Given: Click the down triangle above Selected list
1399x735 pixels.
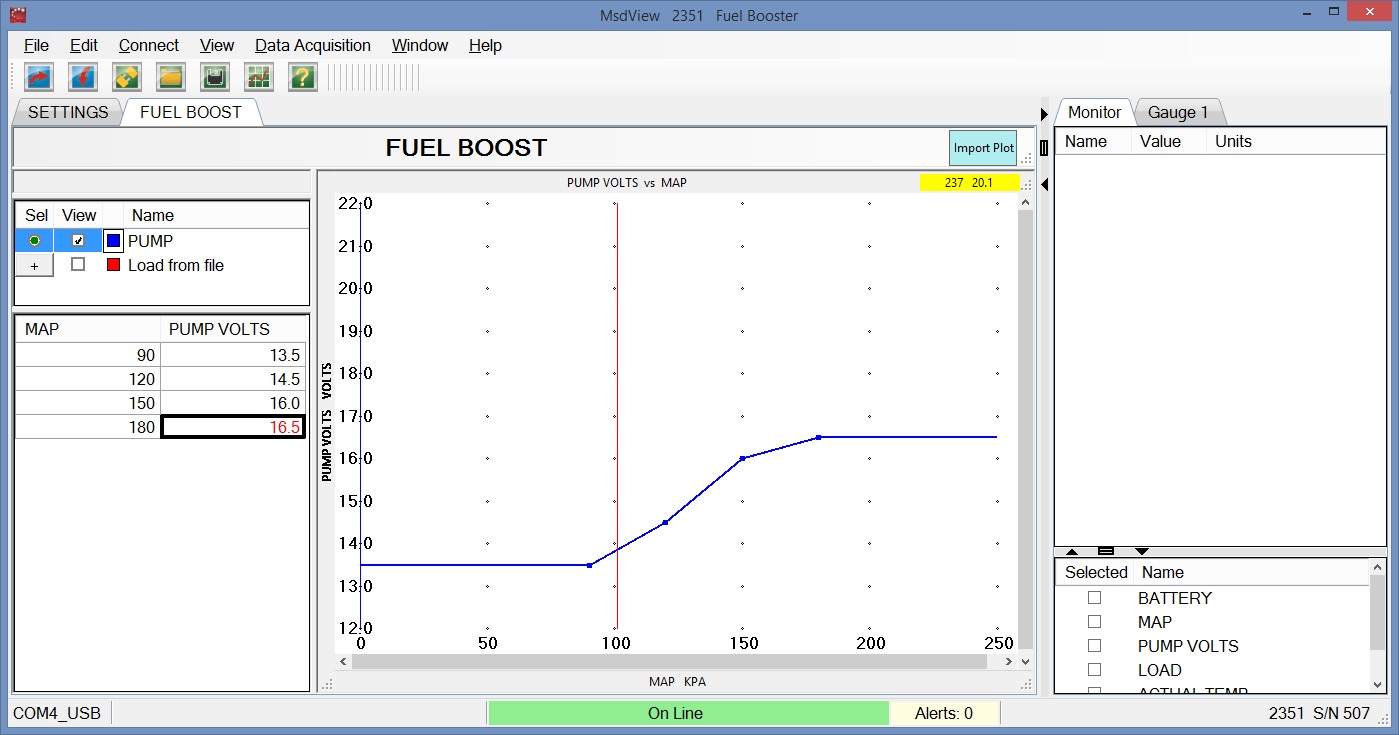Looking at the screenshot, I should [x=1142, y=551].
